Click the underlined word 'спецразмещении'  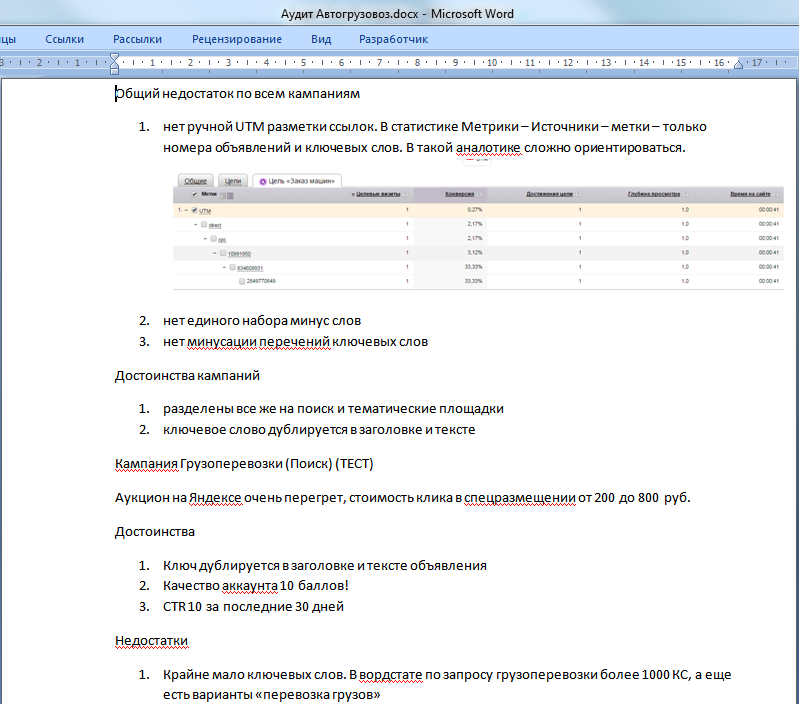tap(520, 498)
